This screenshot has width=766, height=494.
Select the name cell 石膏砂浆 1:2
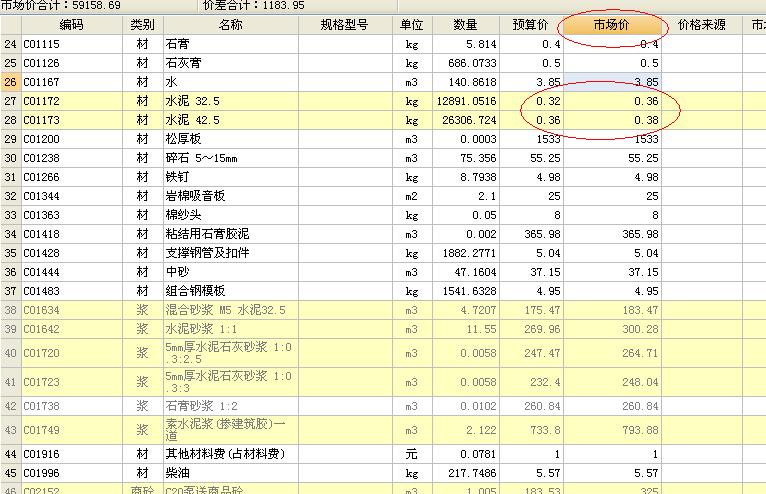coord(231,406)
